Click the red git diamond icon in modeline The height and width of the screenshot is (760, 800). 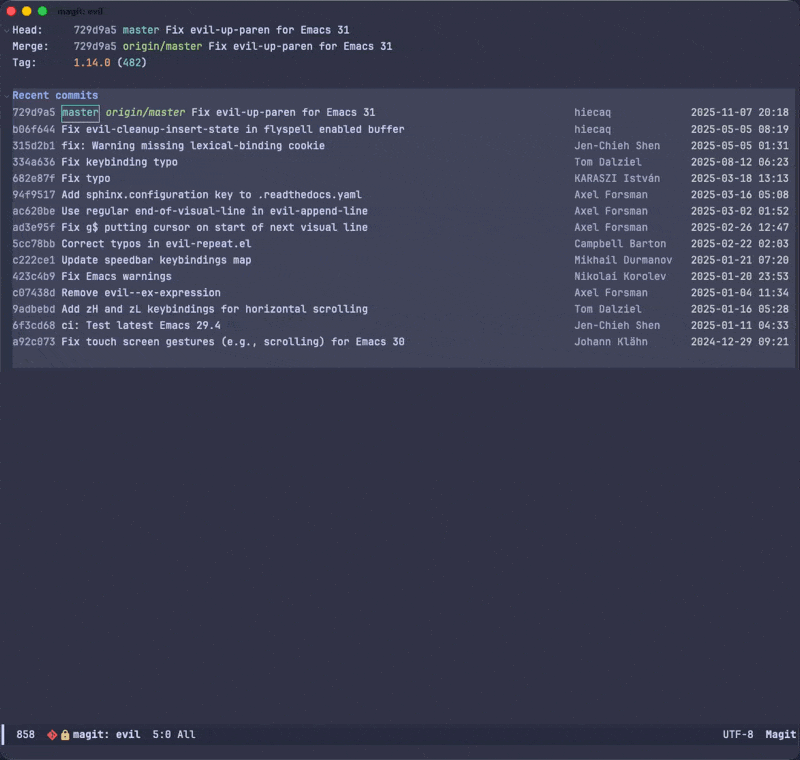pos(52,734)
